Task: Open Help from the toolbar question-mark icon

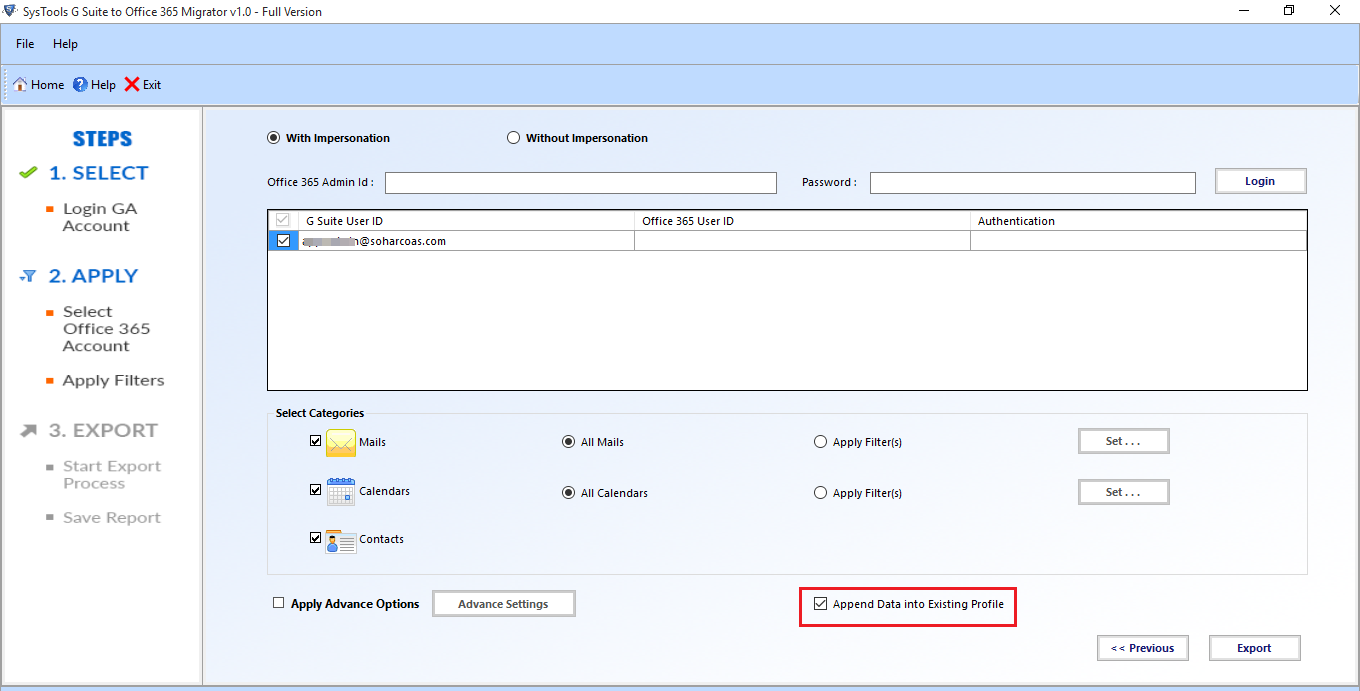Action: (x=80, y=85)
